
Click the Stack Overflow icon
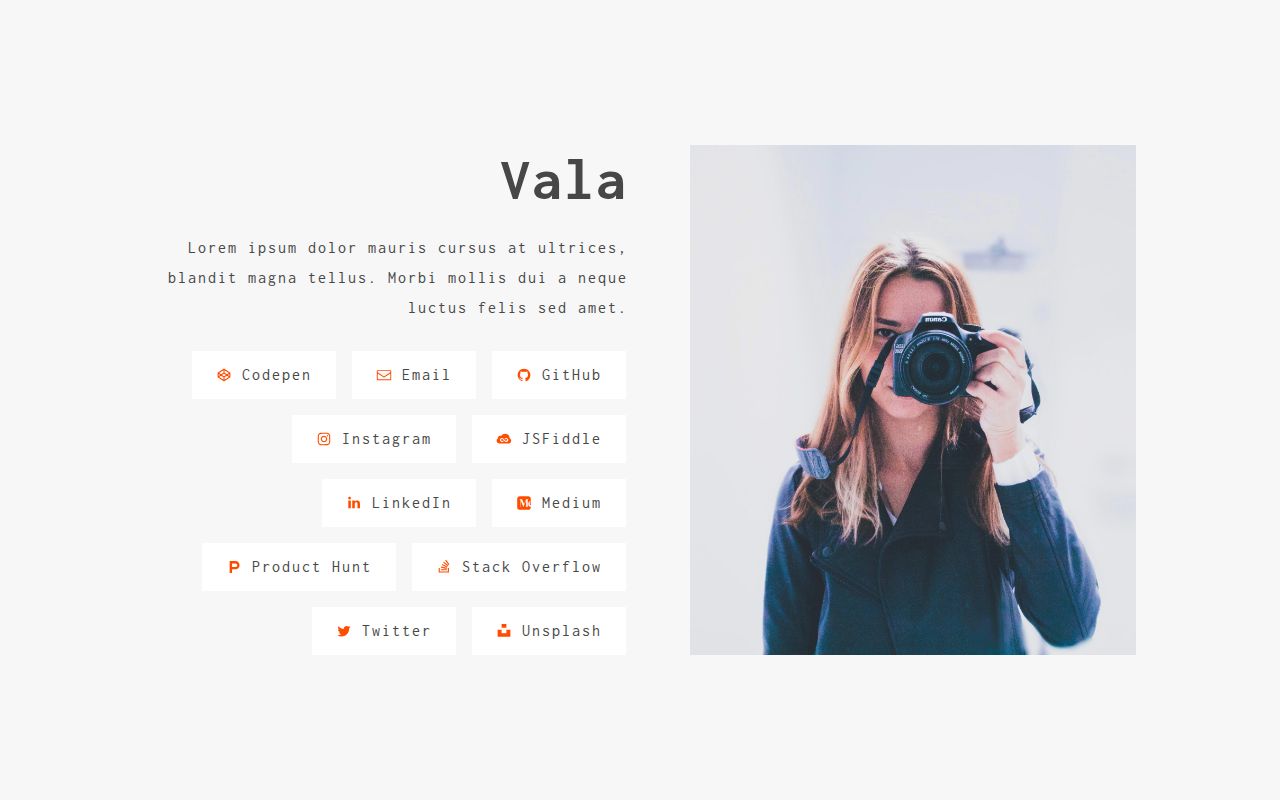click(x=444, y=567)
